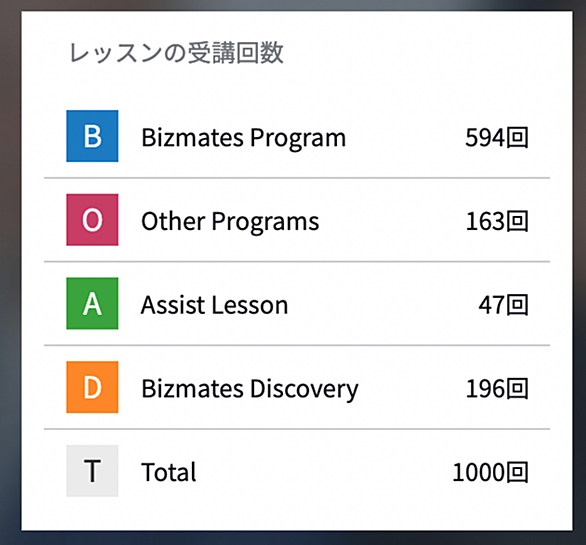Screen dimensions: 586x545
Task: Click the word Discovery in Bizmates Discovery
Action: pos(304,390)
